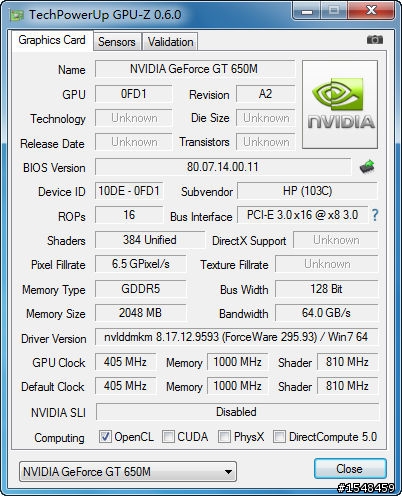The height and width of the screenshot is (496, 402).
Task: Click Default Clock row Shader 810 MHz
Action: [347, 386]
